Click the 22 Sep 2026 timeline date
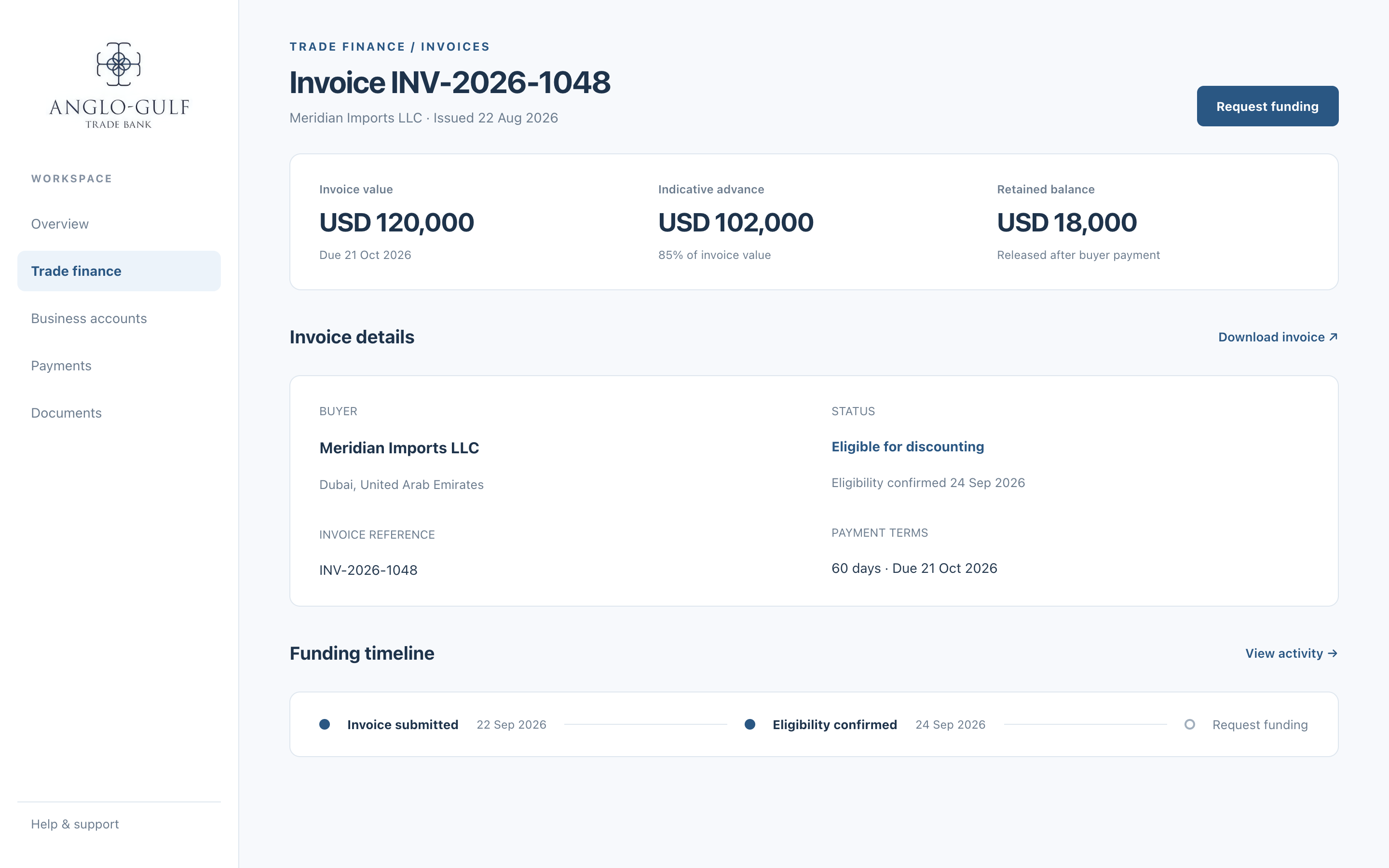Screen dimensions: 1389x868 (x=511, y=724)
